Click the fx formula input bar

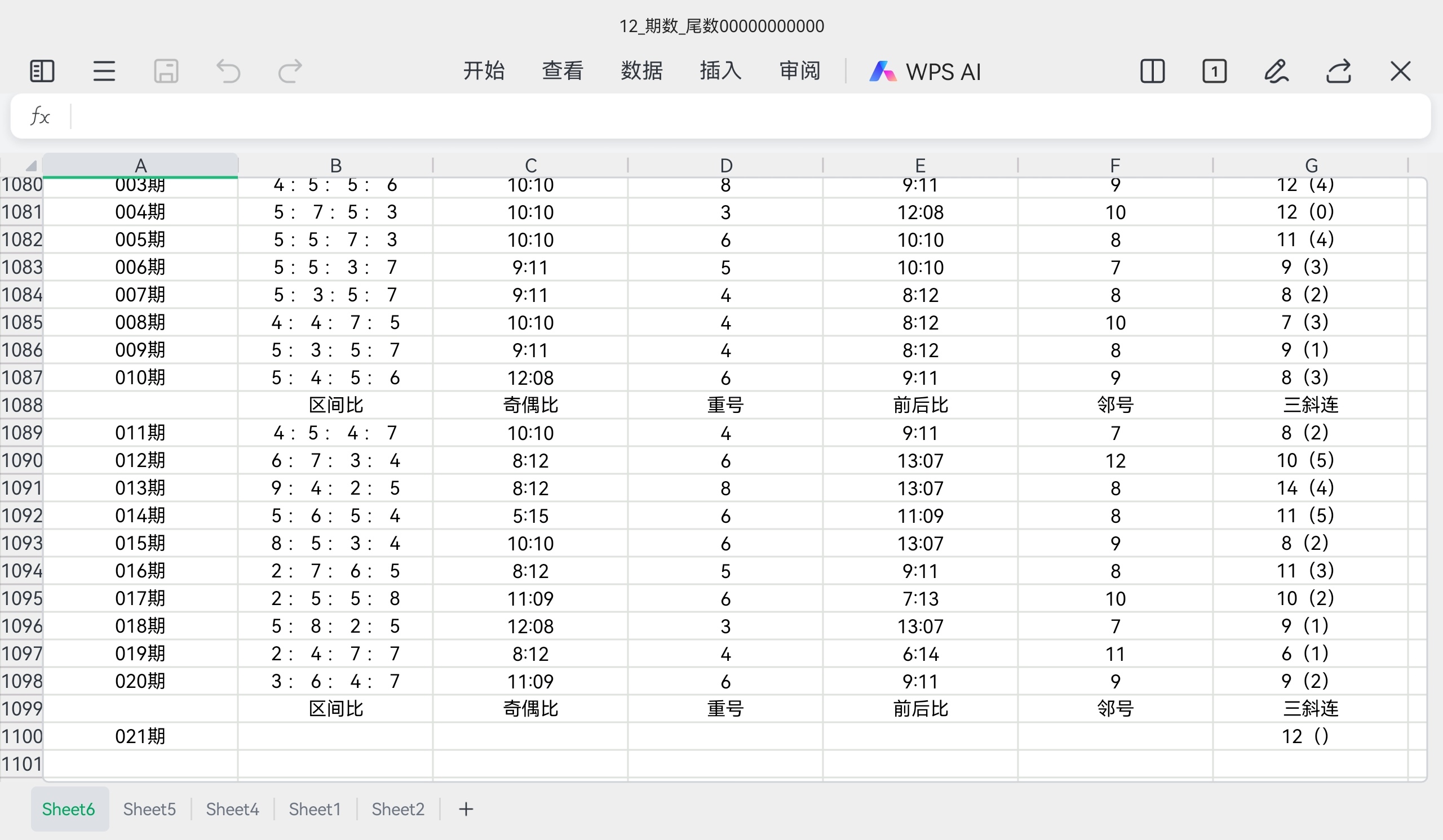745,116
